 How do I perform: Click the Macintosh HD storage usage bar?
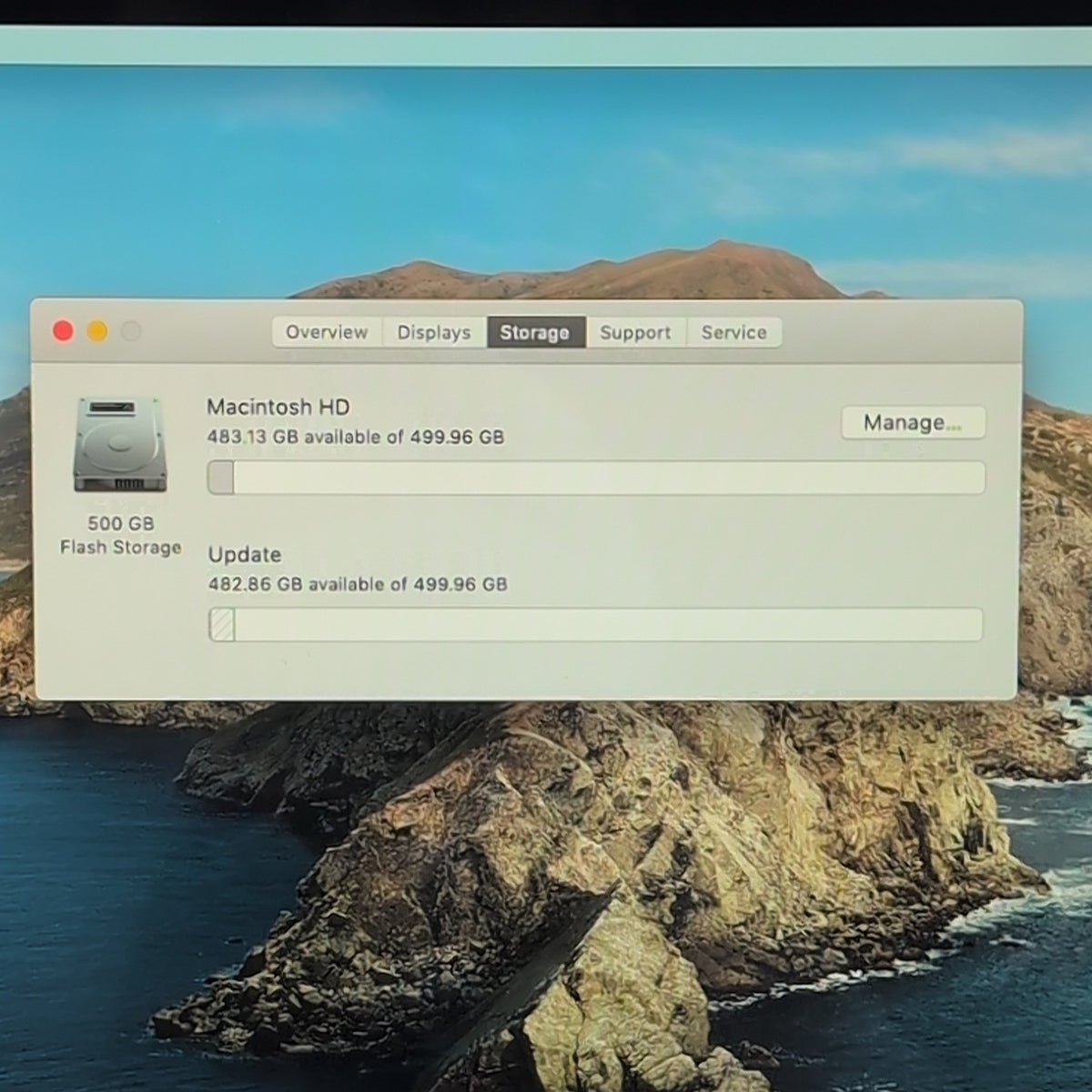tap(596, 478)
